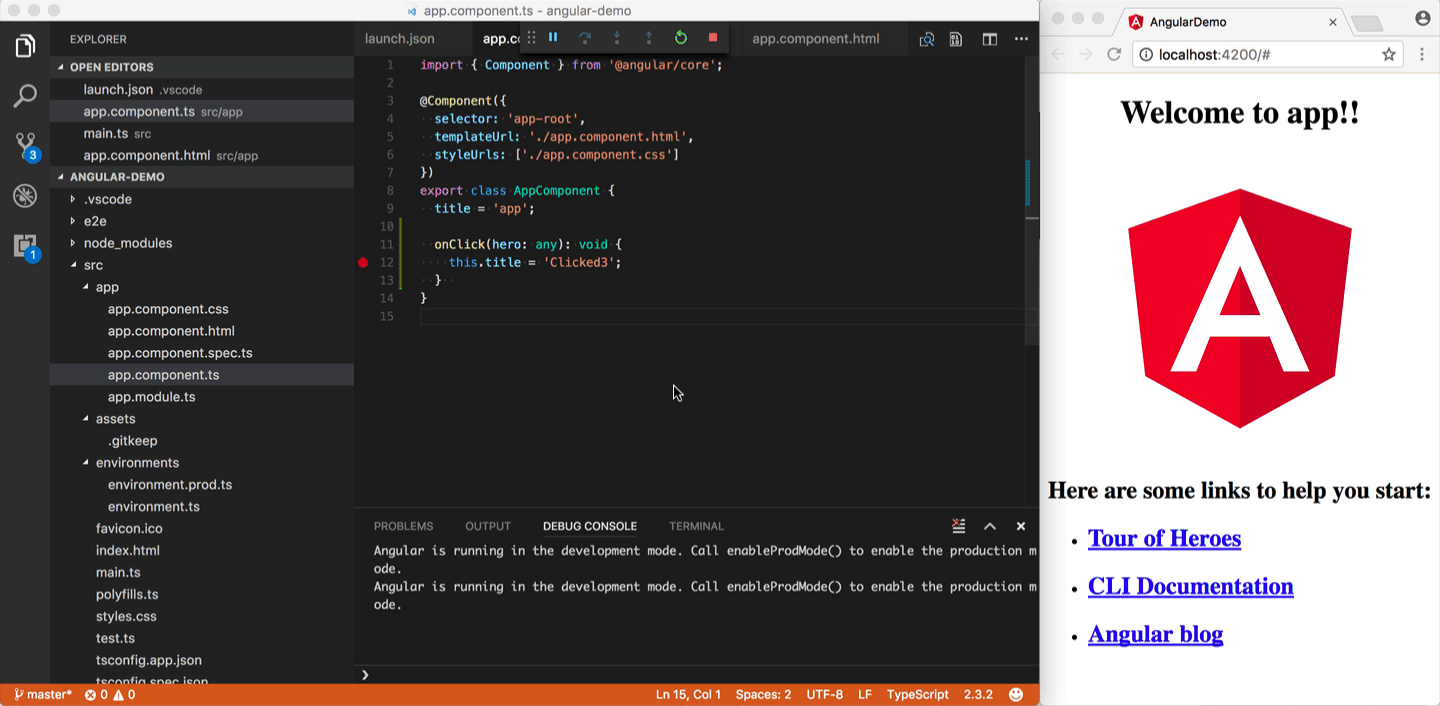Click the Chrome profile icon
This screenshot has width=1440, height=706.
click(1423, 18)
